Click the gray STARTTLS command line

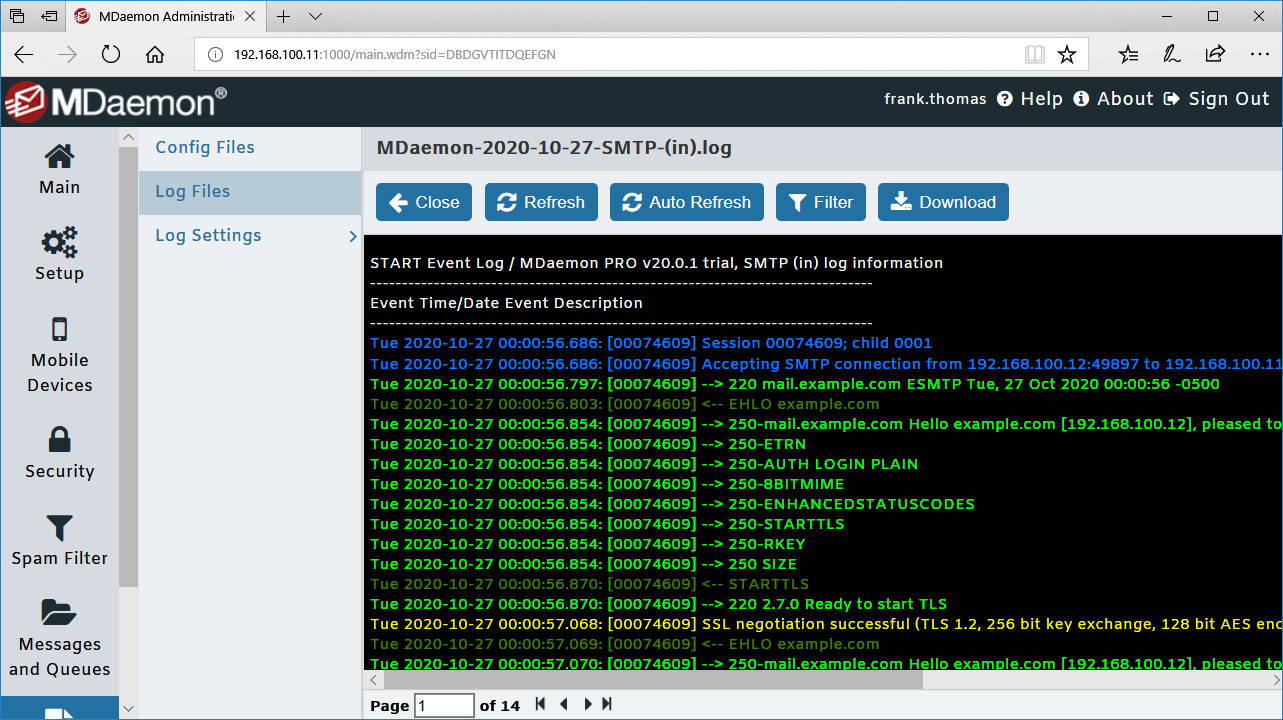(590, 584)
